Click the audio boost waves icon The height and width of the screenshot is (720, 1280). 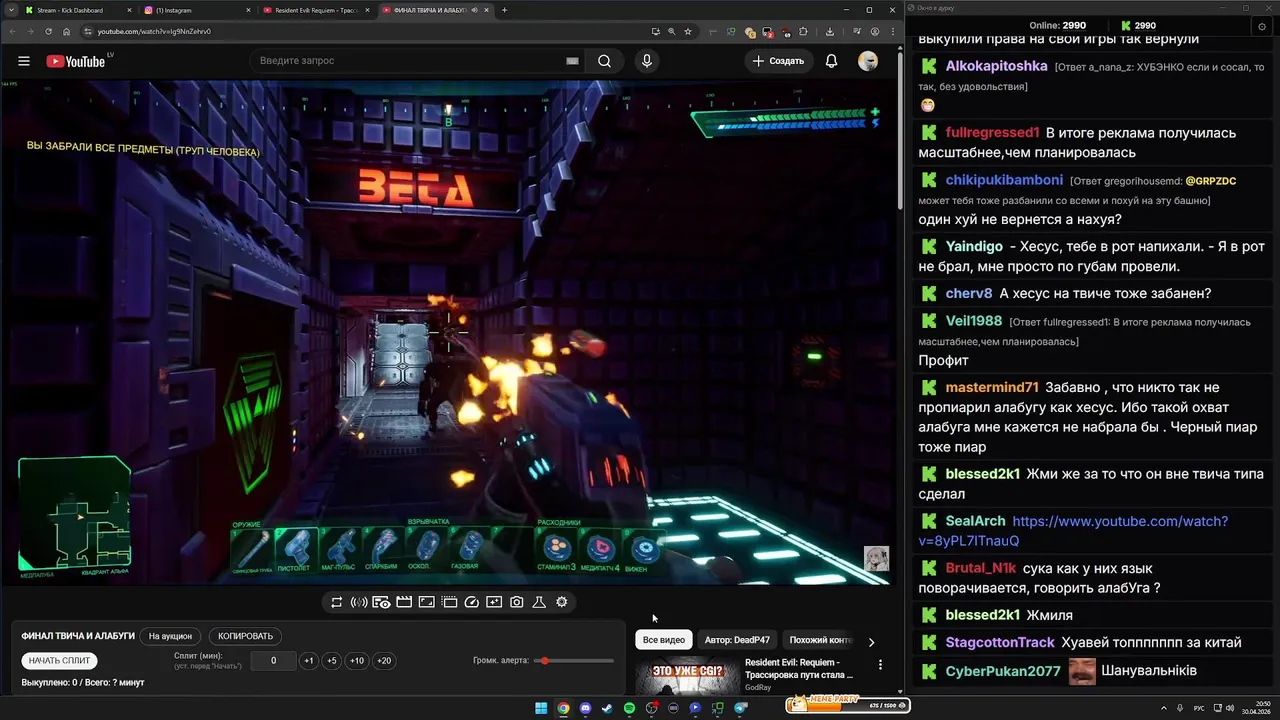click(358, 602)
